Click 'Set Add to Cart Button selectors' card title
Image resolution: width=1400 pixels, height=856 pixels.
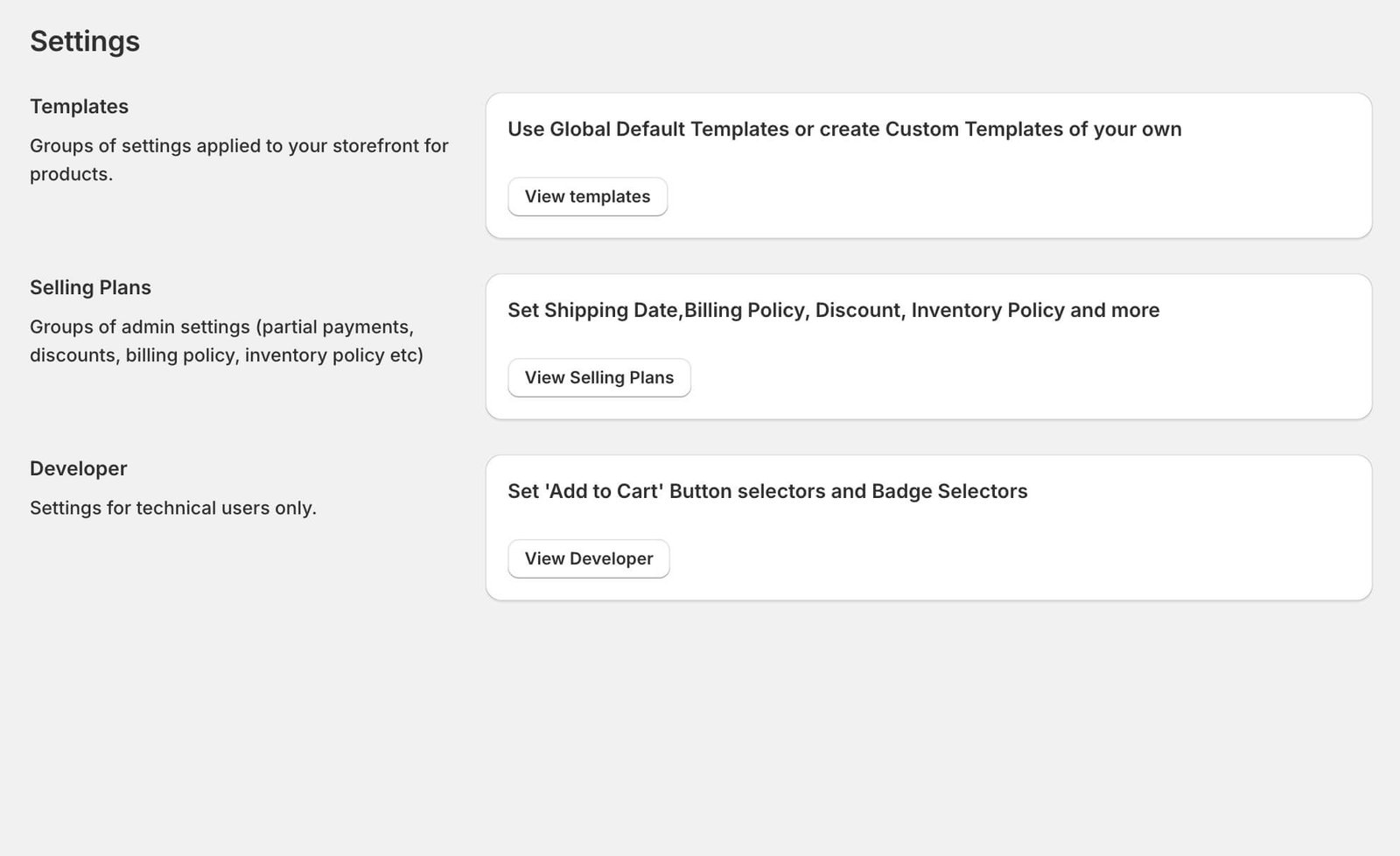click(767, 492)
